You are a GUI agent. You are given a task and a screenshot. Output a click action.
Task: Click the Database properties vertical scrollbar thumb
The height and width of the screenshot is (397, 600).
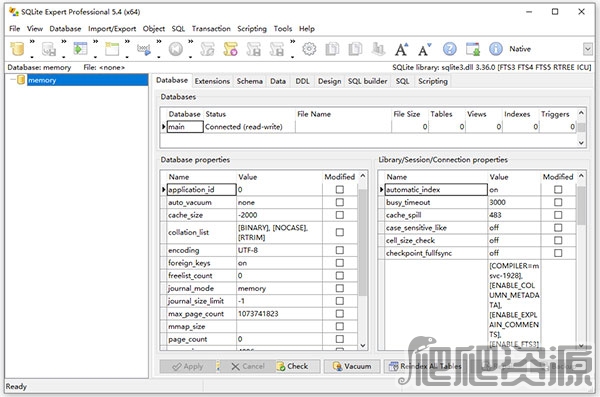pyautogui.click(x=363, y=241)
